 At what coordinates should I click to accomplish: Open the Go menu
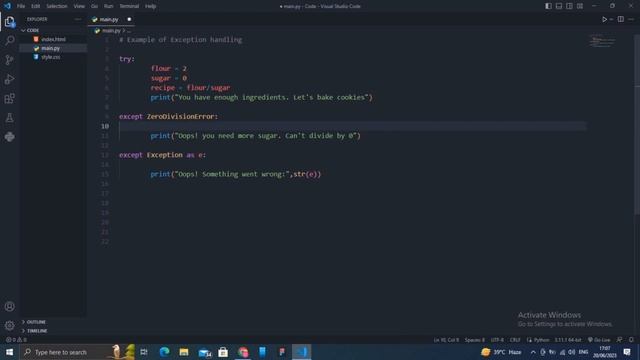(94, 6)
